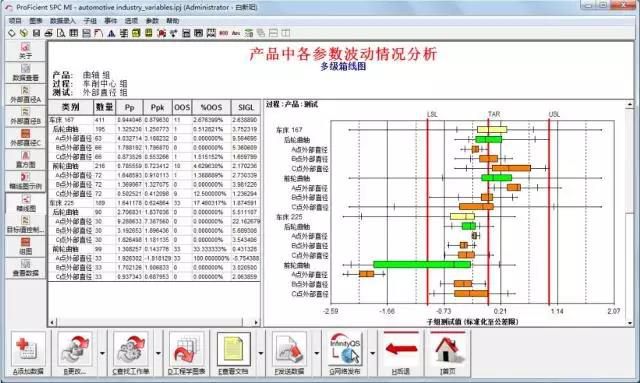Open 外部直径A chart in sidebar
The image size is (640, 383).
click(25, 95)
